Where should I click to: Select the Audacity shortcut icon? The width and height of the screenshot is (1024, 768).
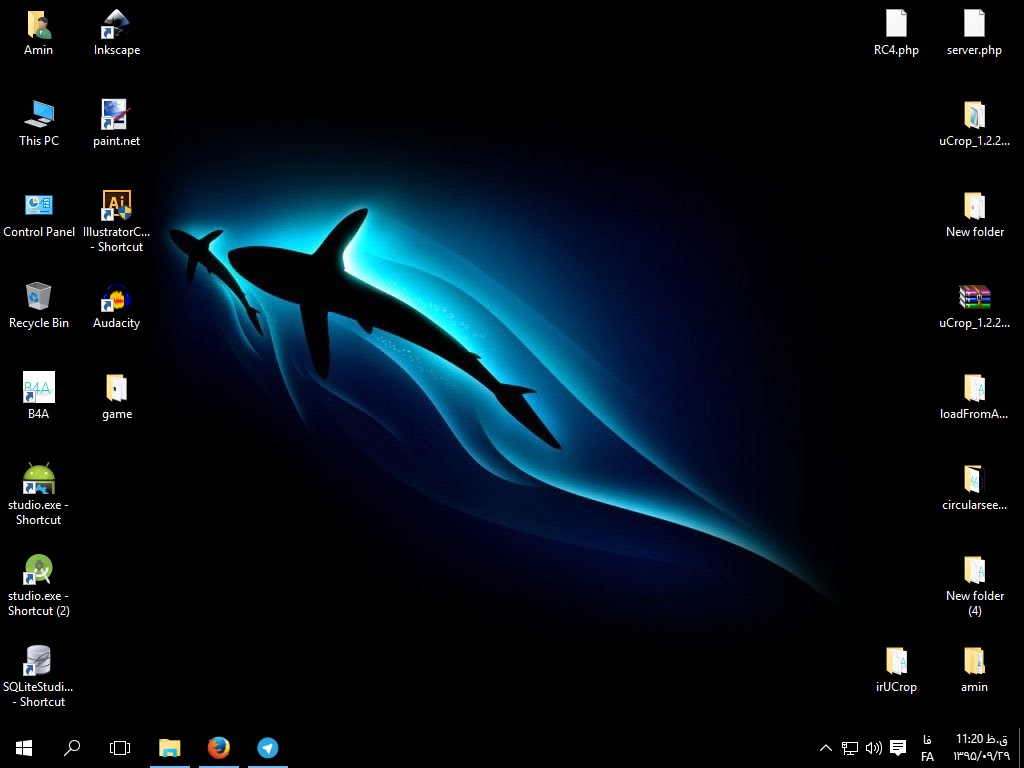coord(116,298)
